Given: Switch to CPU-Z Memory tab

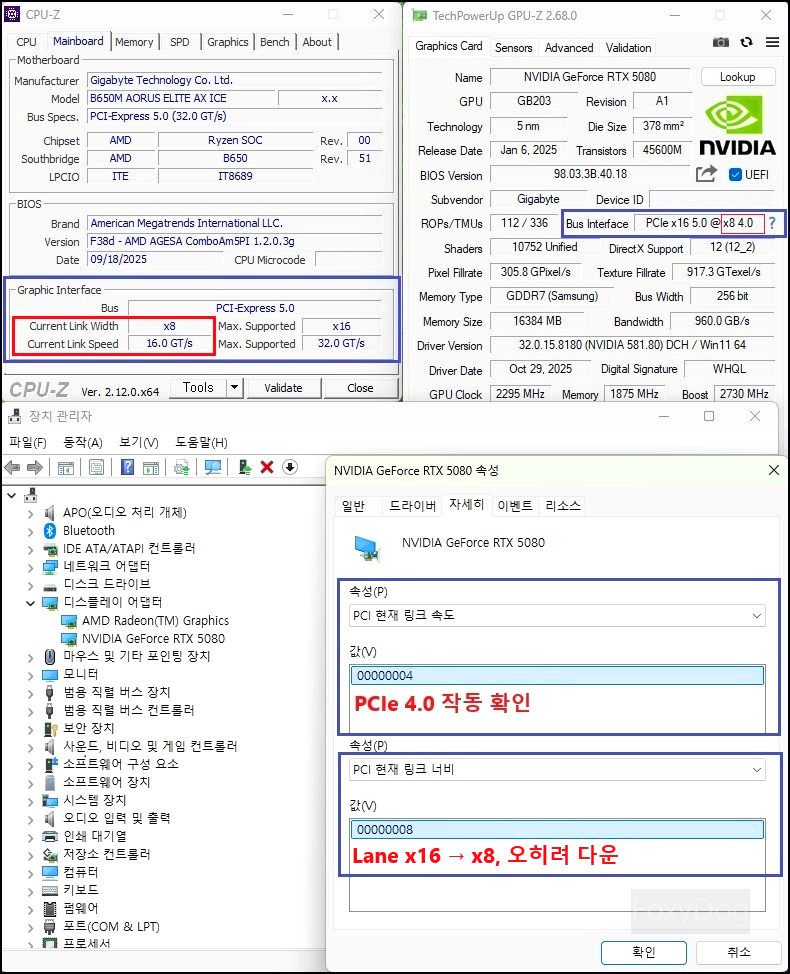Looking at the screenshot, I should pos(134,42).
